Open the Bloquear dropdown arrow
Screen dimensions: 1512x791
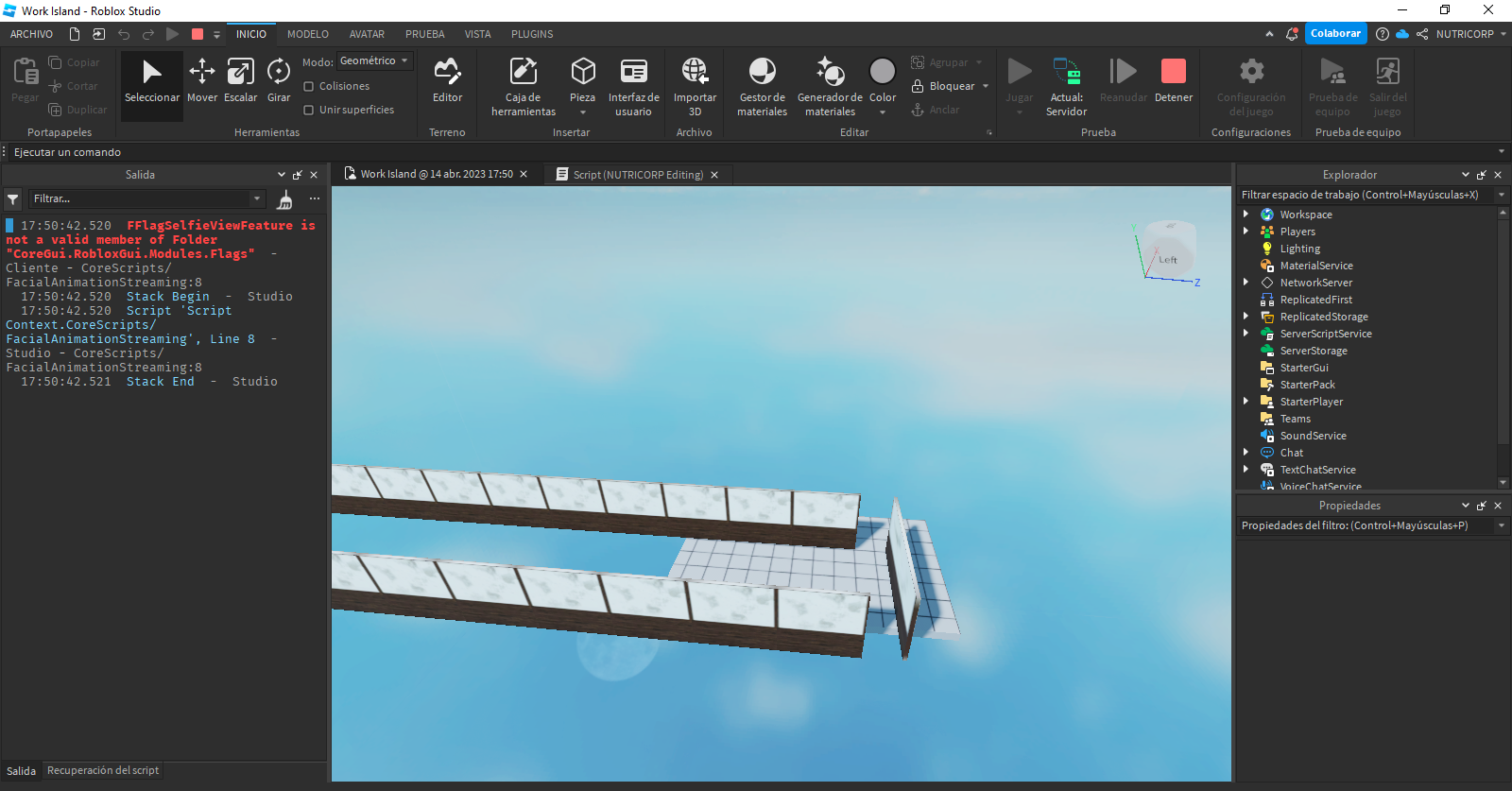click(986, 86)
